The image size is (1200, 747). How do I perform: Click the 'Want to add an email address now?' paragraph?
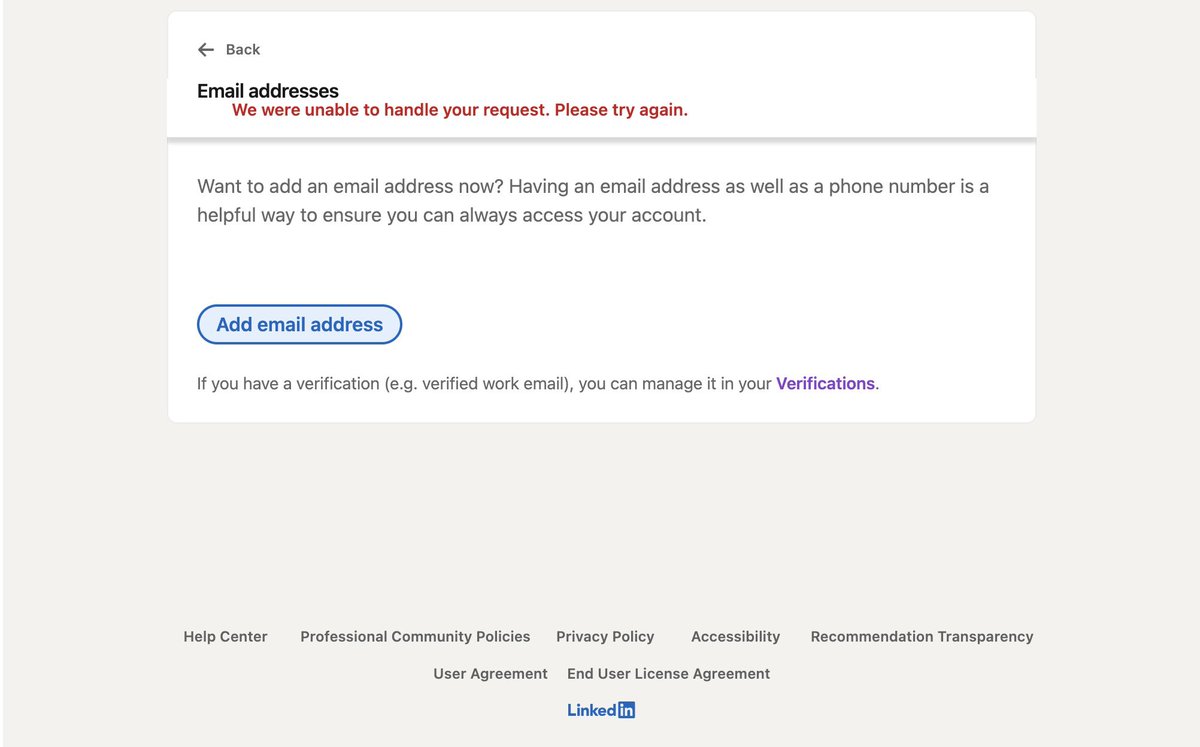[x=593, y=200]
